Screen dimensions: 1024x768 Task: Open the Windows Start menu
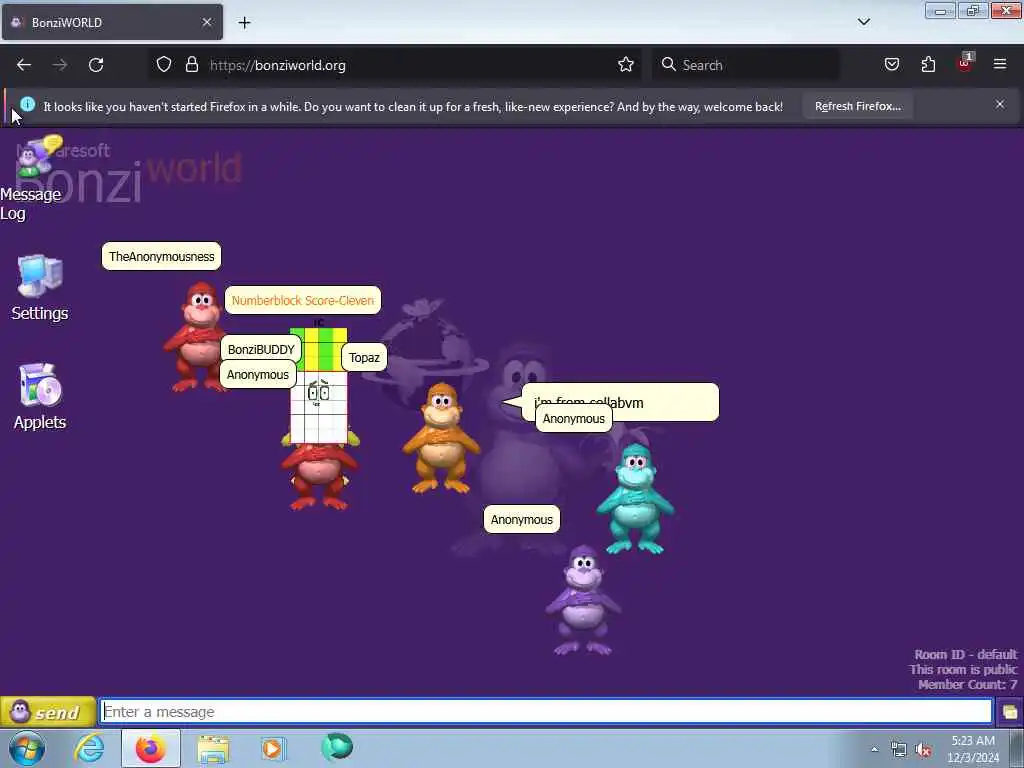pos(27,748)
